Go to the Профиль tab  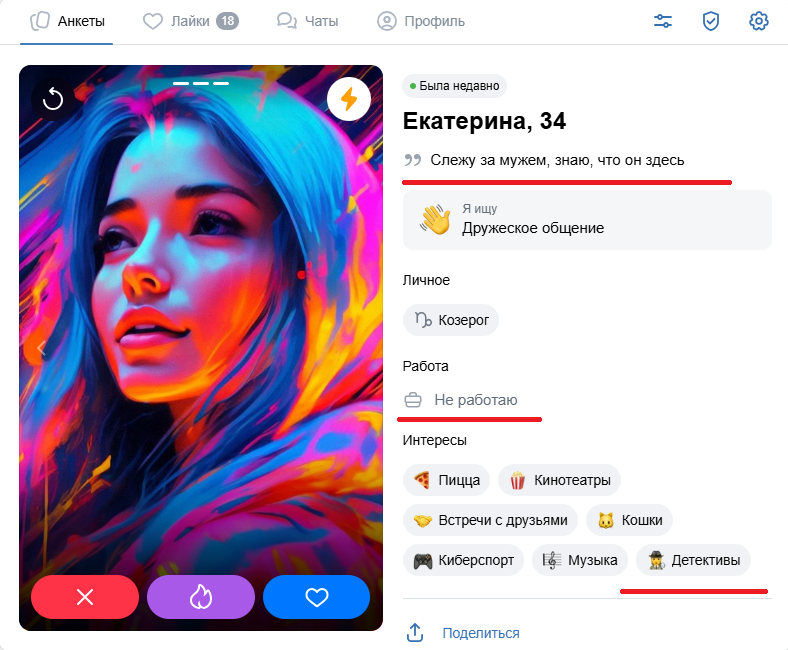[421, 21]
